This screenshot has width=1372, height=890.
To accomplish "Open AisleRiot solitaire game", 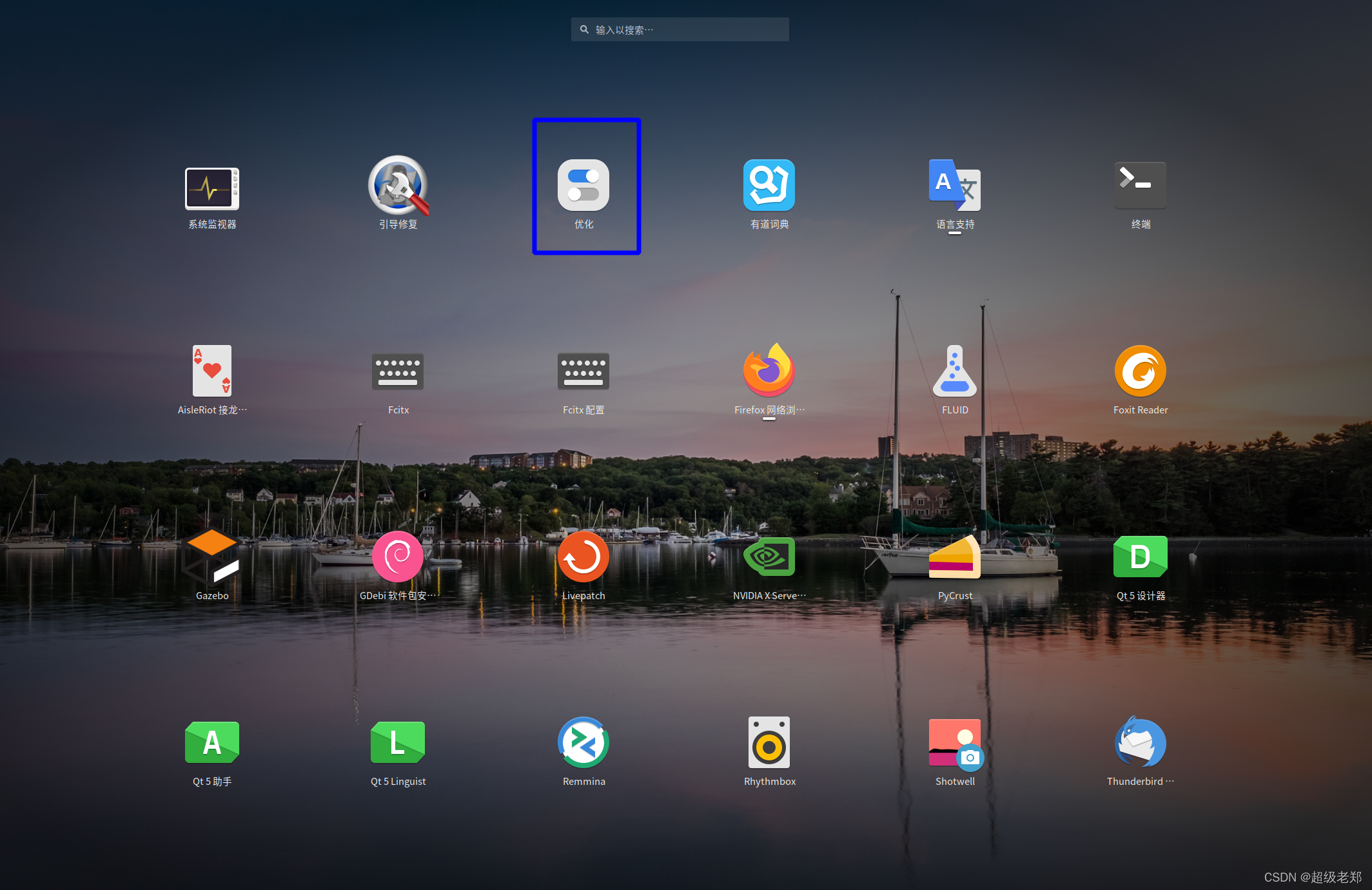I will (212, 371).
